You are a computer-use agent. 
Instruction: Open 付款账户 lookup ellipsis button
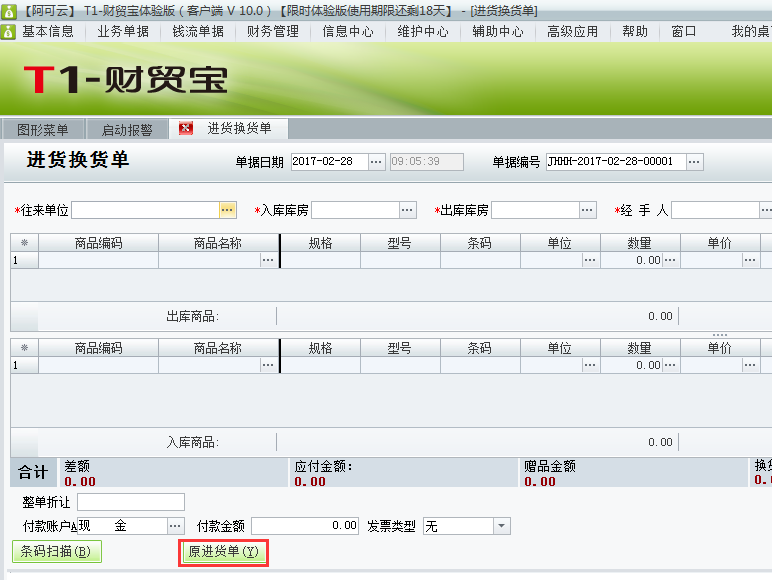pyautogui.click(x=175, y=526)
